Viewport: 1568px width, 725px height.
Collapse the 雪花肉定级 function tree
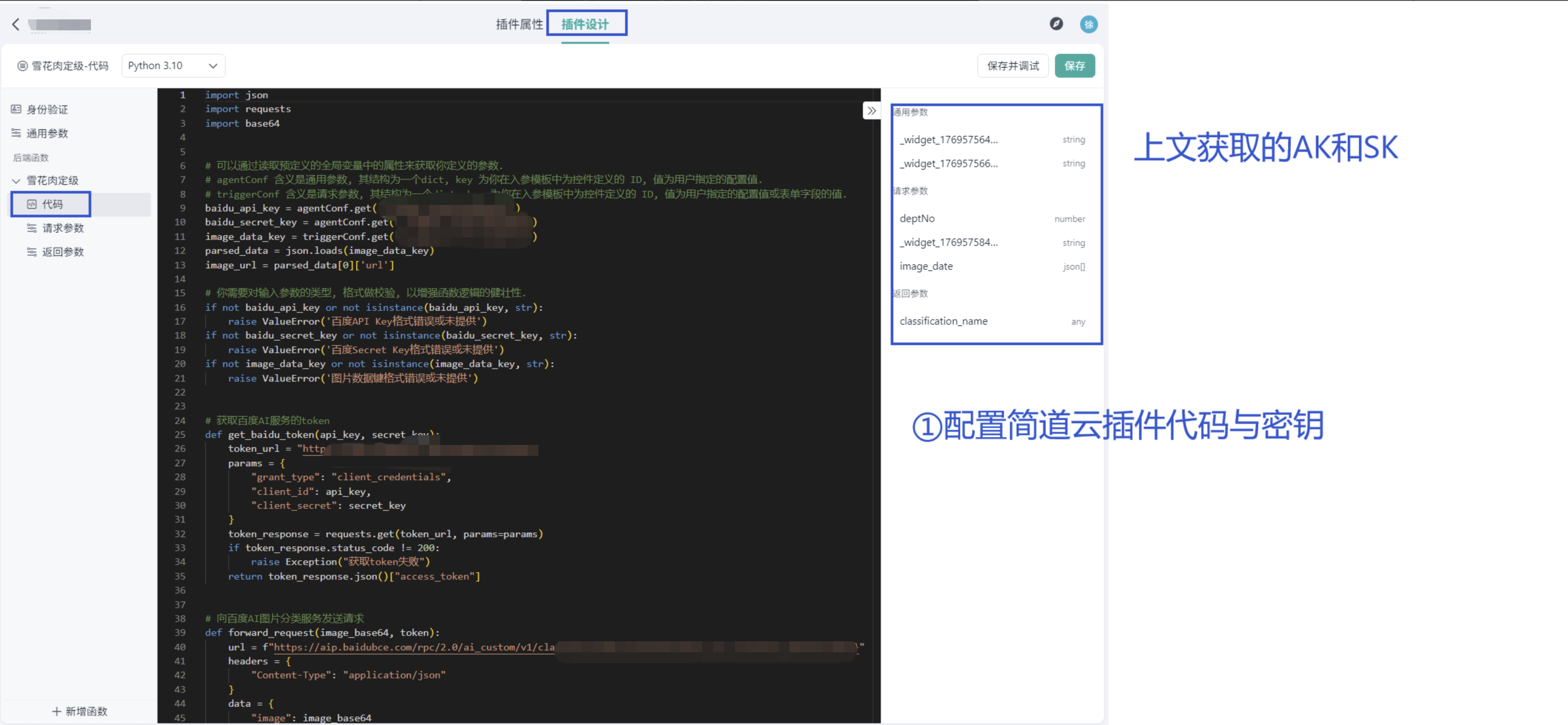(x=16, y=181)
